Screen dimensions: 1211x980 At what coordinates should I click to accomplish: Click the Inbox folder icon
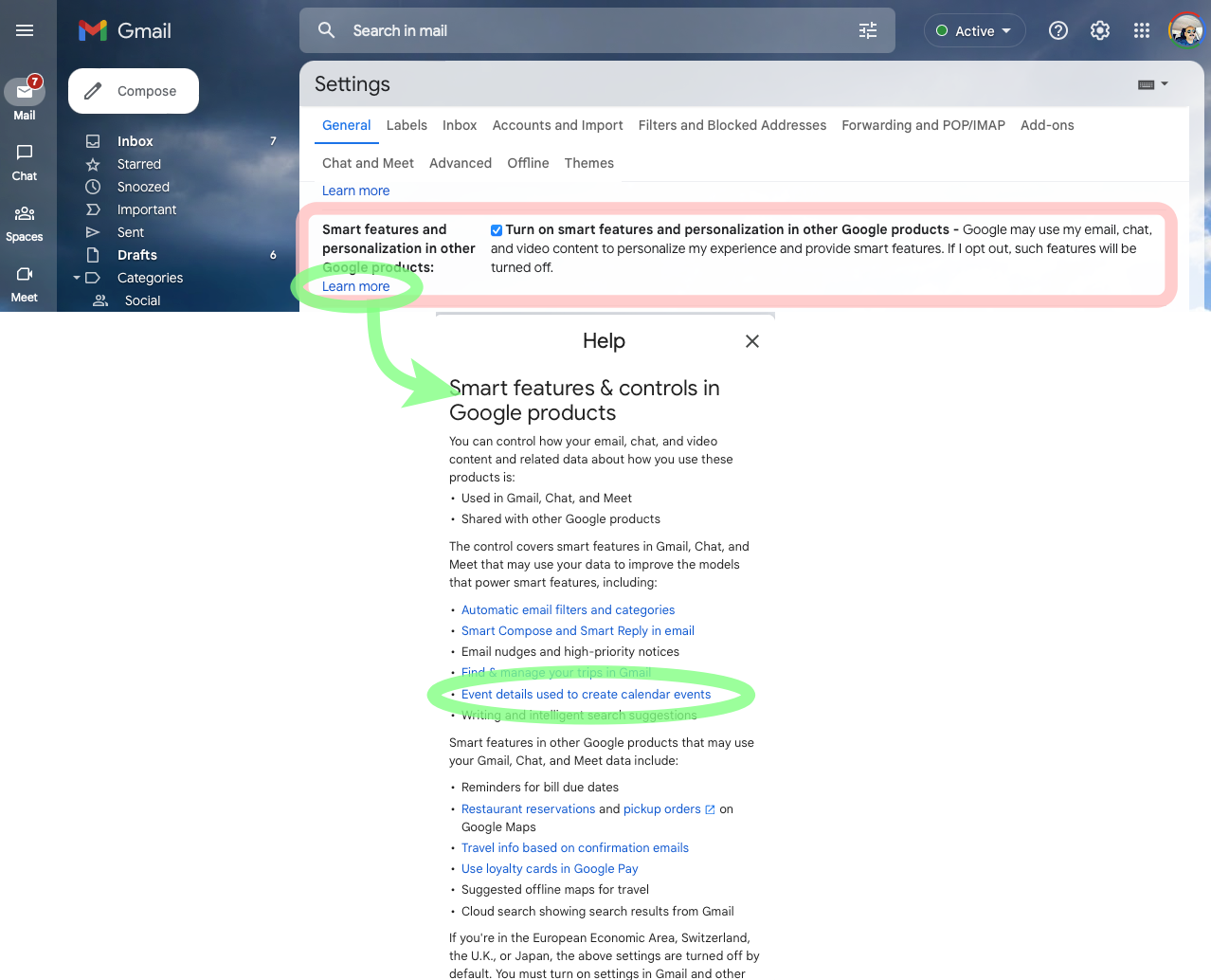point(93,141)
